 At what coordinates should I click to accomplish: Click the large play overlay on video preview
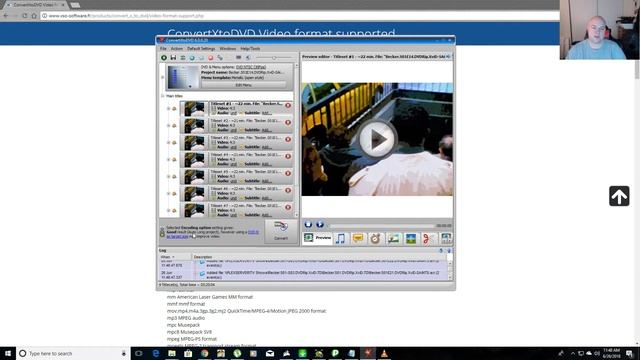coord(377,139)
